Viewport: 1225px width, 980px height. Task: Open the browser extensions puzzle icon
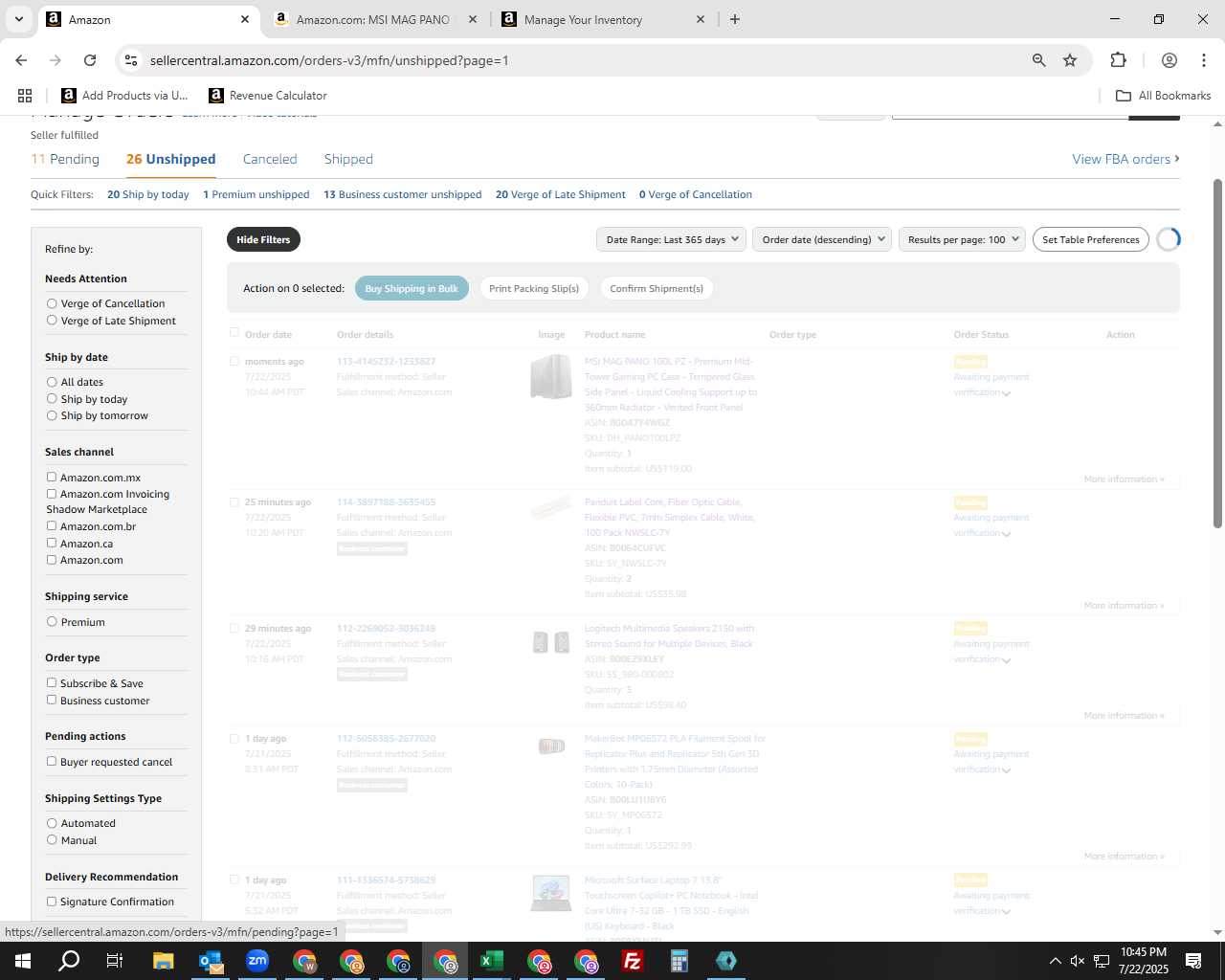1118,60
